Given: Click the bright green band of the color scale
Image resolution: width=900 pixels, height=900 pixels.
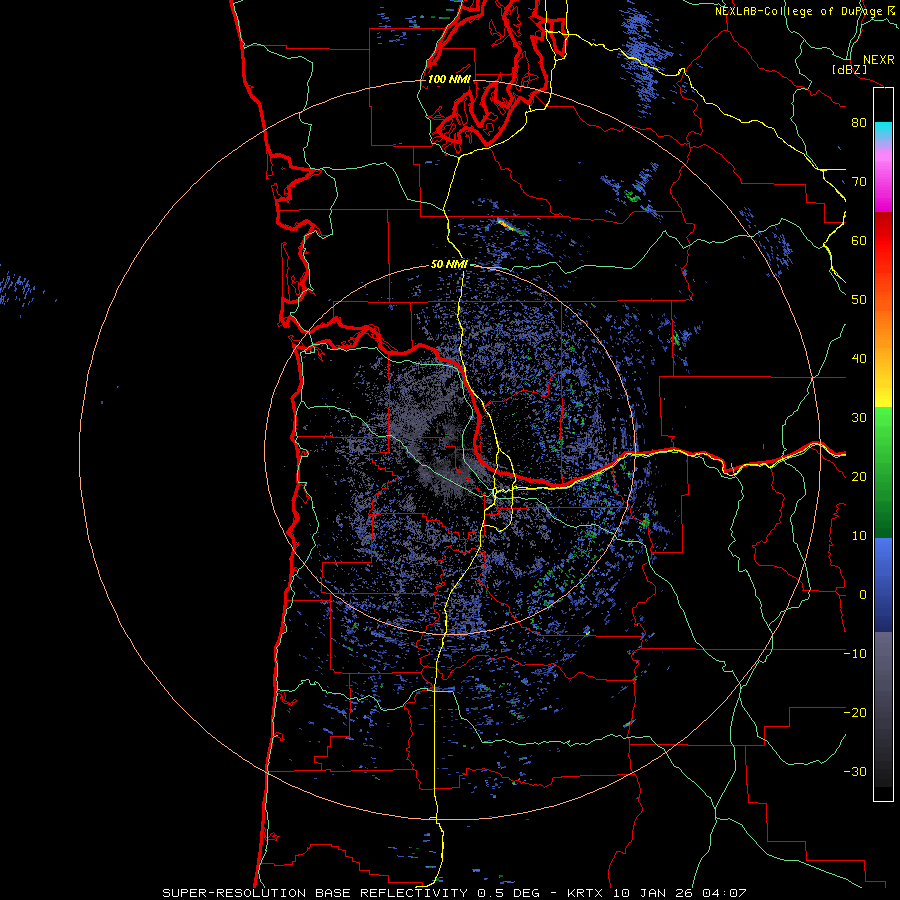Looking at the screenshot, I should click(883, 428).
